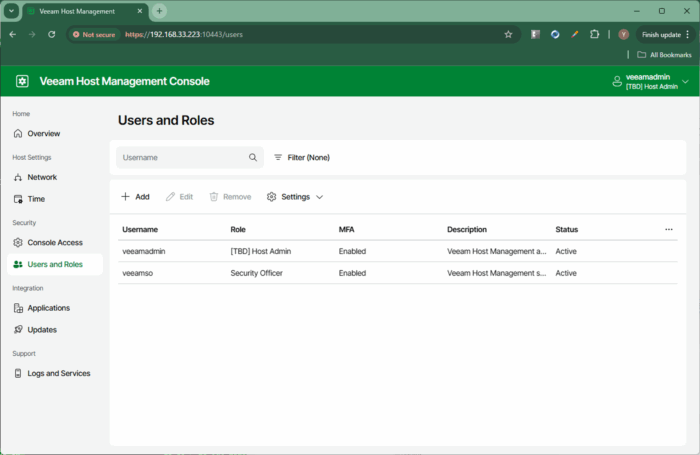Viewport: 700px width, 455px height.
Task: Click the address bar URL
Action: pos(184,34)
